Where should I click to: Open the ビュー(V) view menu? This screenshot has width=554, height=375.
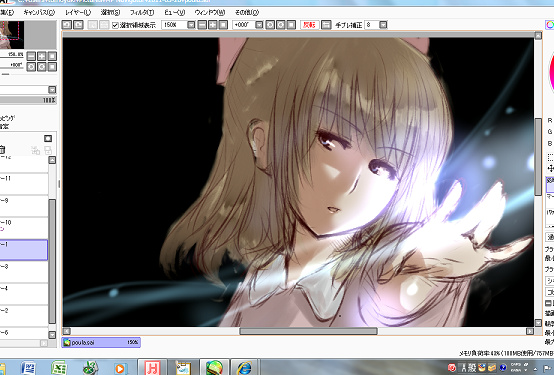[175, 12]
